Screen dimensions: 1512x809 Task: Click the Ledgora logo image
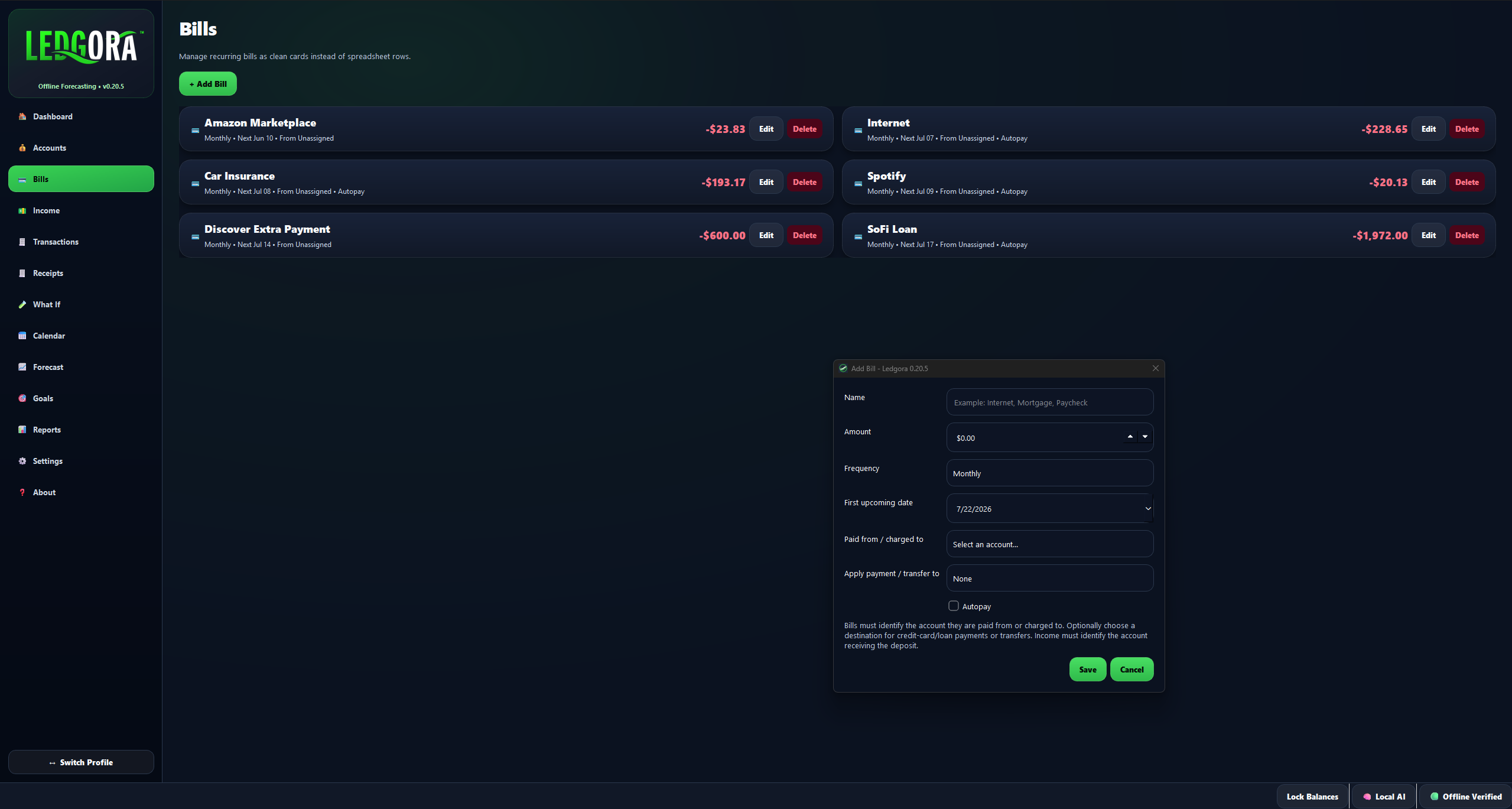tap(82, 46)
